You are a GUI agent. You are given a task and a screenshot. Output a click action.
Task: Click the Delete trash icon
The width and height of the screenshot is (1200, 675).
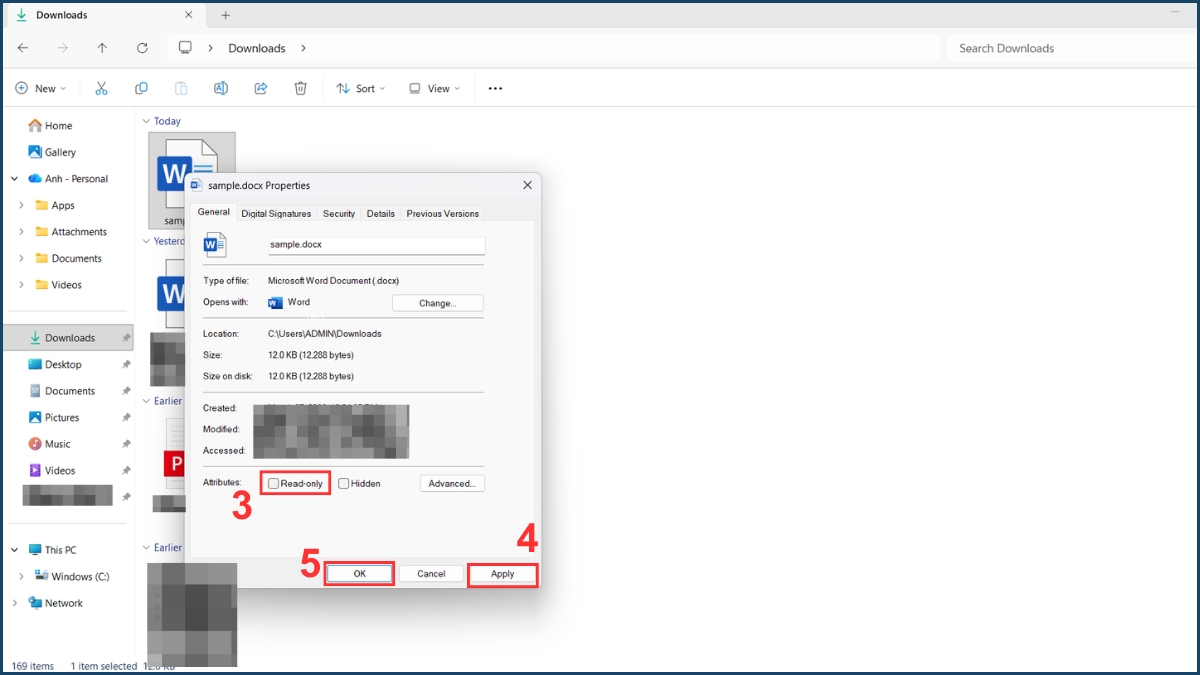pos(300,88)
